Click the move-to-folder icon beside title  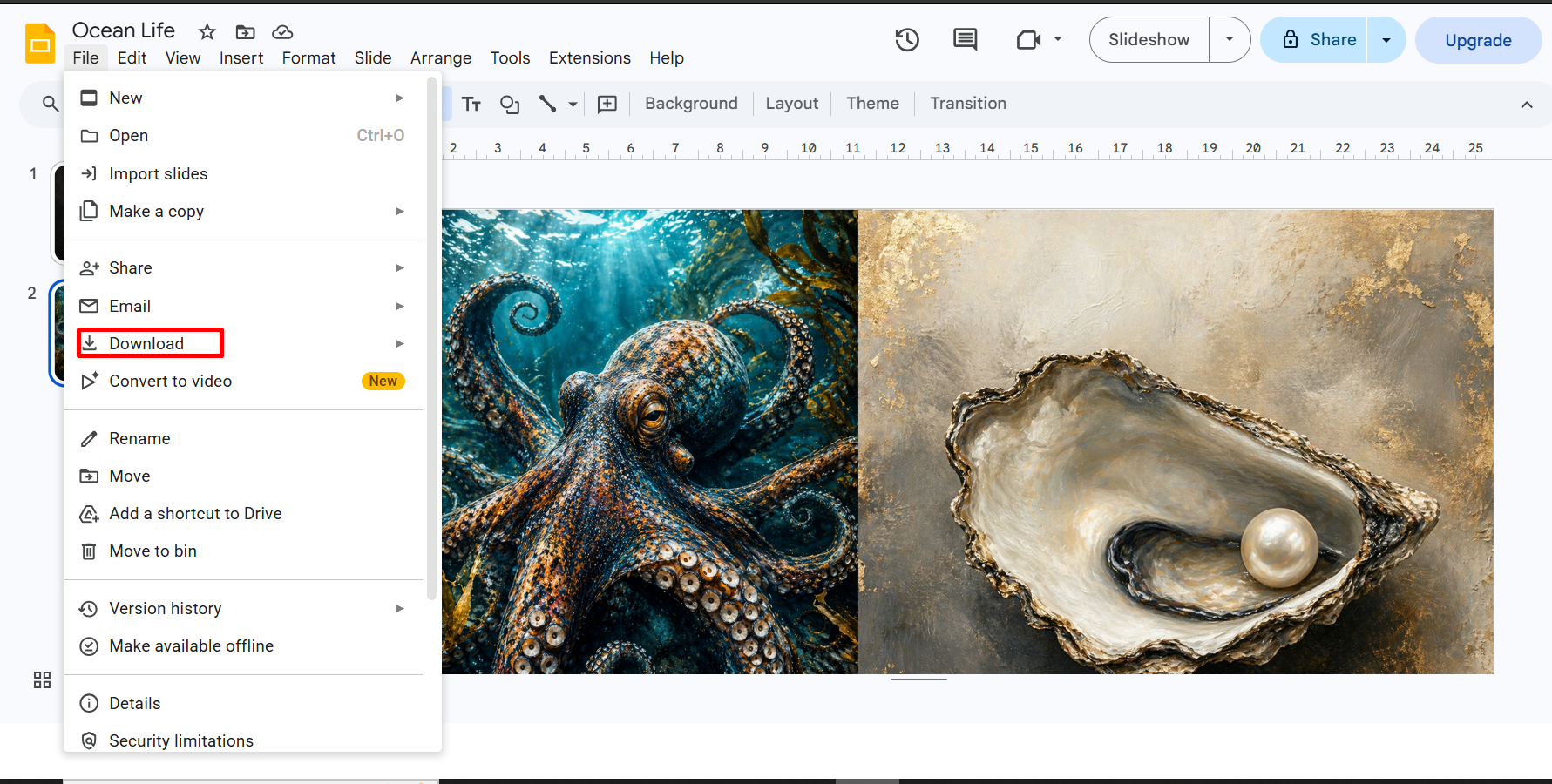246,32
